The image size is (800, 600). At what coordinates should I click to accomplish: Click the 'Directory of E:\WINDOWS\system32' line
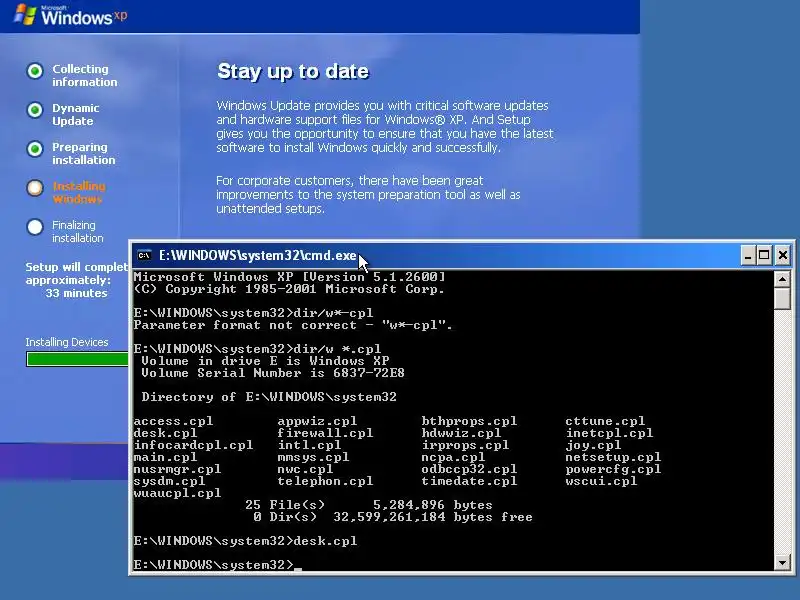pos(269,397)
